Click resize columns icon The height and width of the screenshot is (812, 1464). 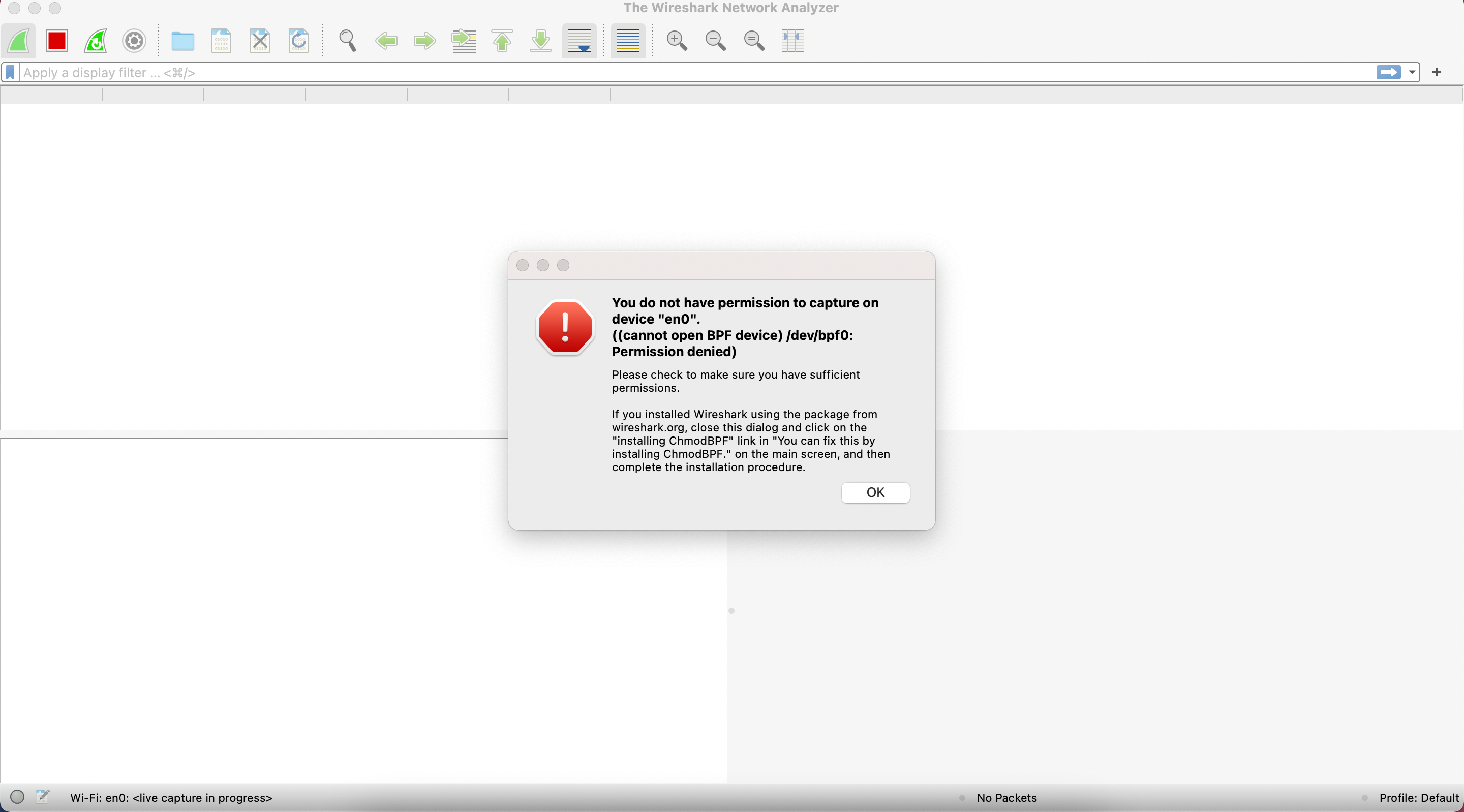pos(792,40)
